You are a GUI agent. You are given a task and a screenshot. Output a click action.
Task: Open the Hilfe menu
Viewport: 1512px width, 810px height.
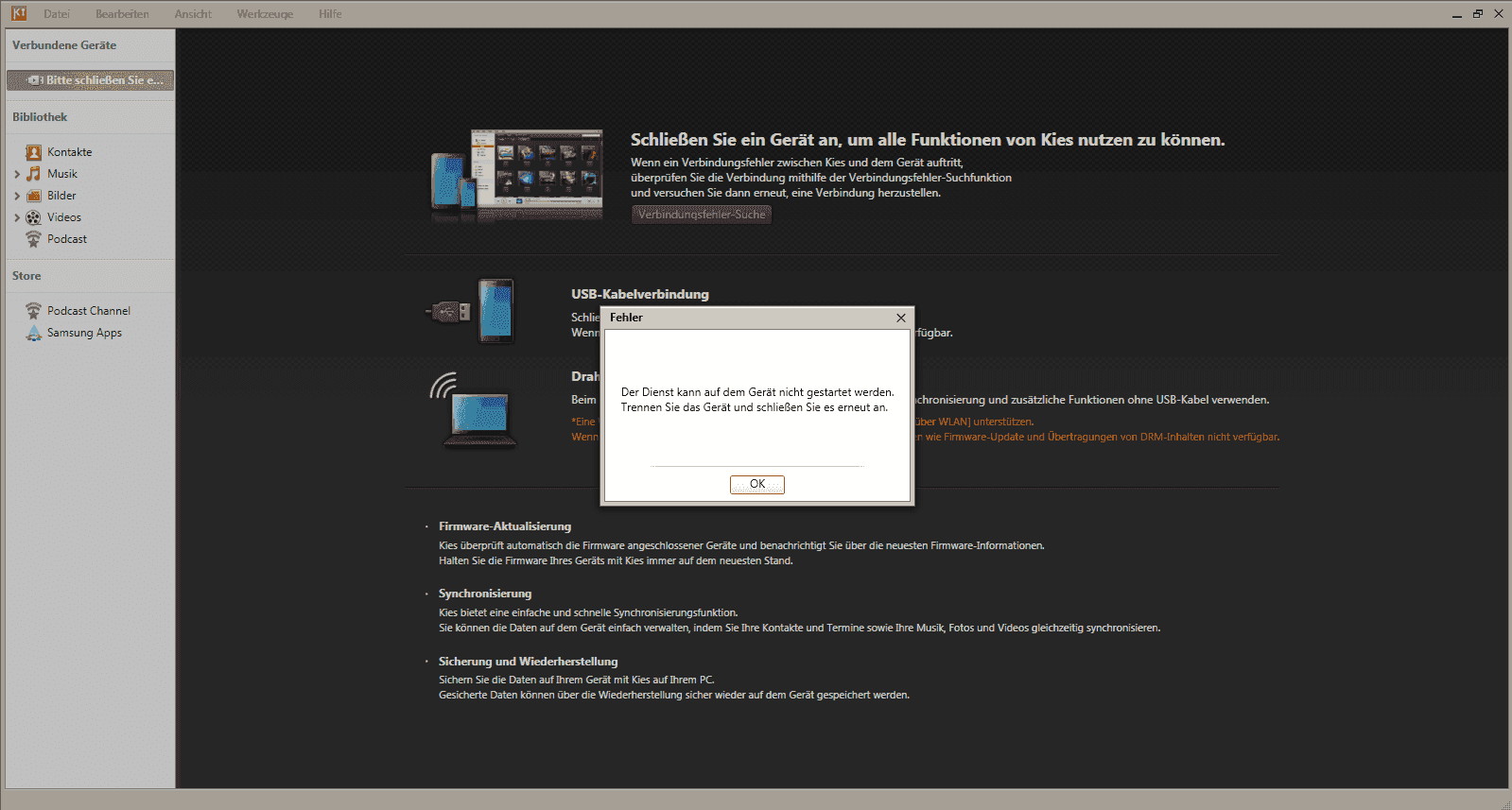point(330,14)
